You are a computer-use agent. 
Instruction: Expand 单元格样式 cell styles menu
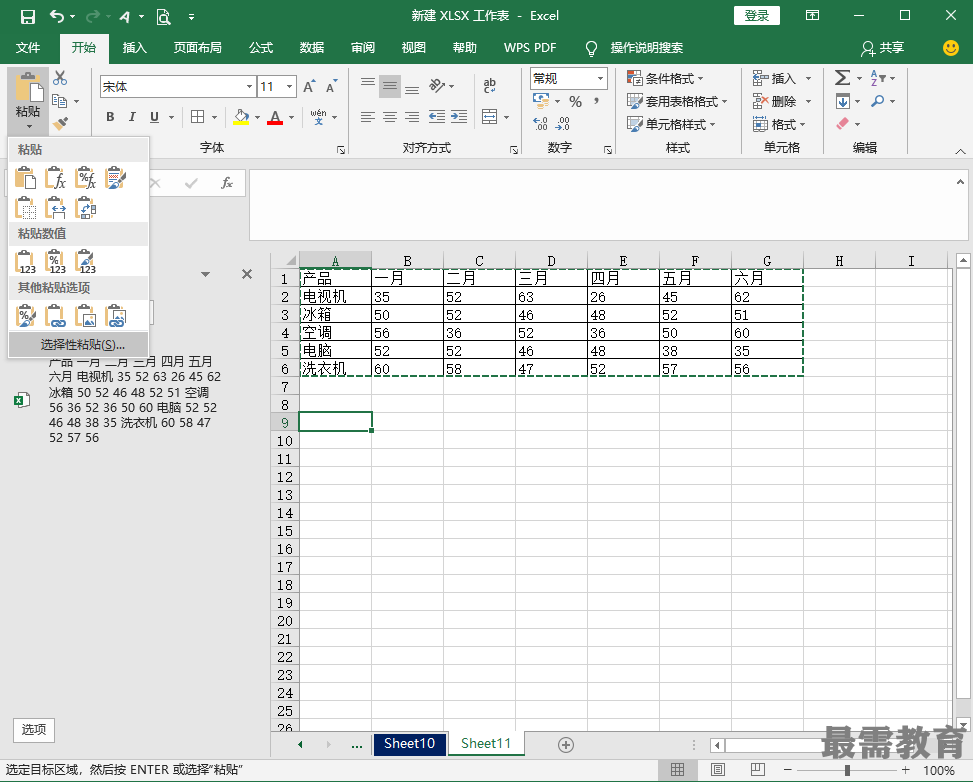(671, 124)
